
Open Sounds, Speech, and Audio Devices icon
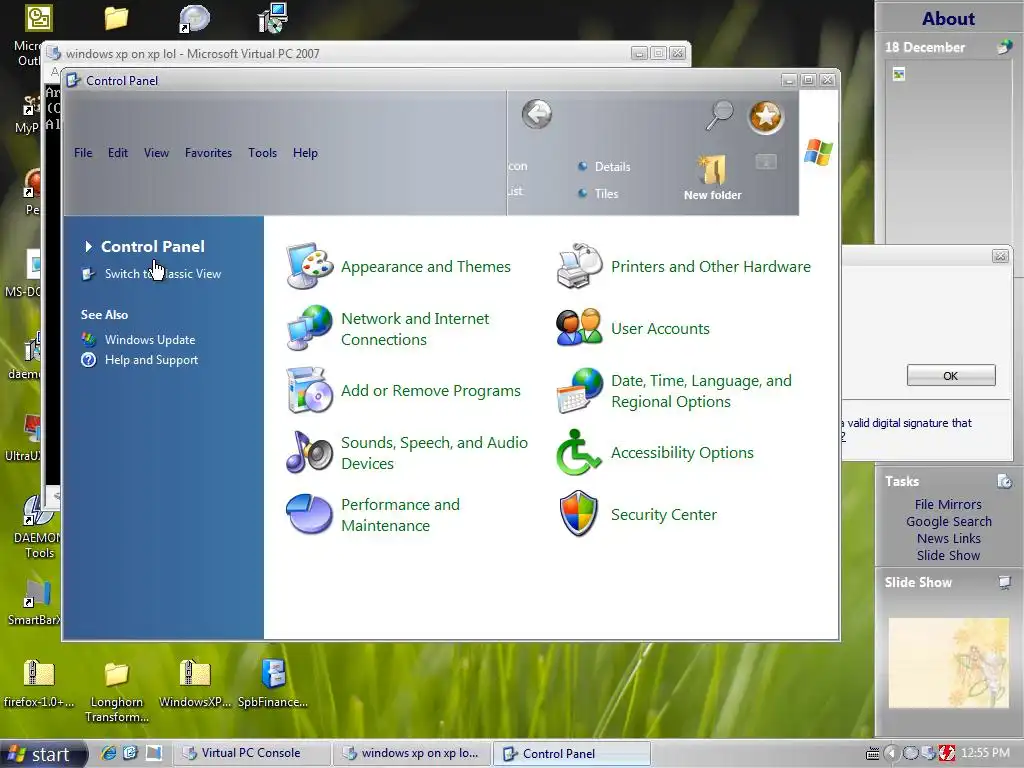point(310,453)
